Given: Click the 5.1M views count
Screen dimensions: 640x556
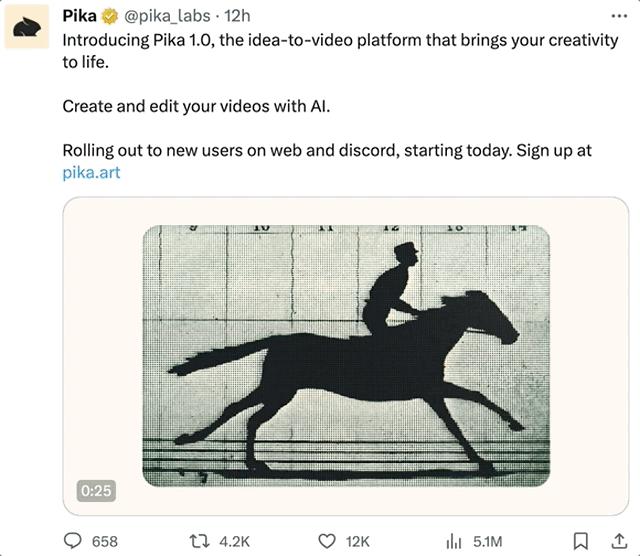Looking at the screenshot, I should pos(488,541).
